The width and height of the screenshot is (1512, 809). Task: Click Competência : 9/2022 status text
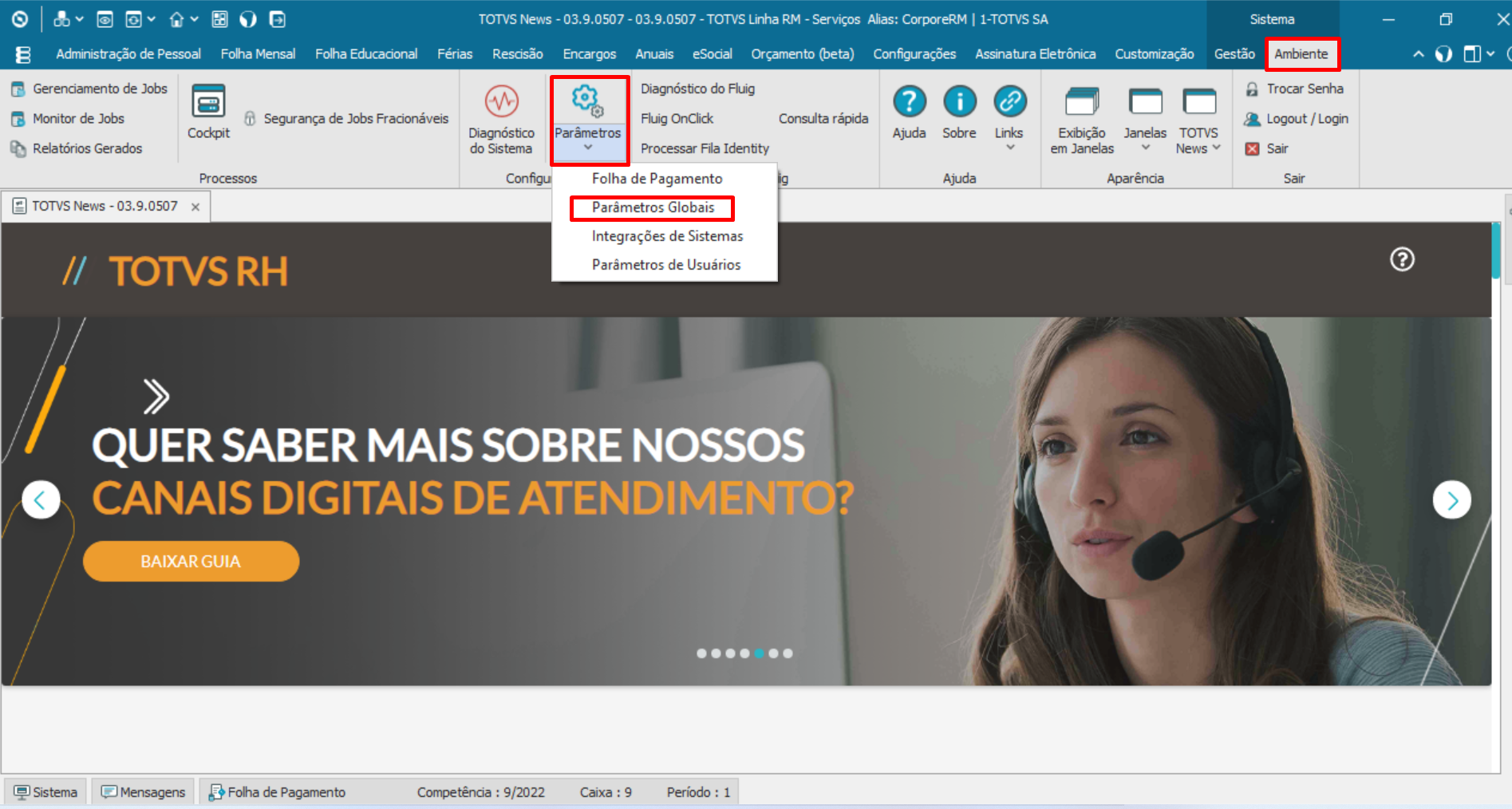(481, 792)
